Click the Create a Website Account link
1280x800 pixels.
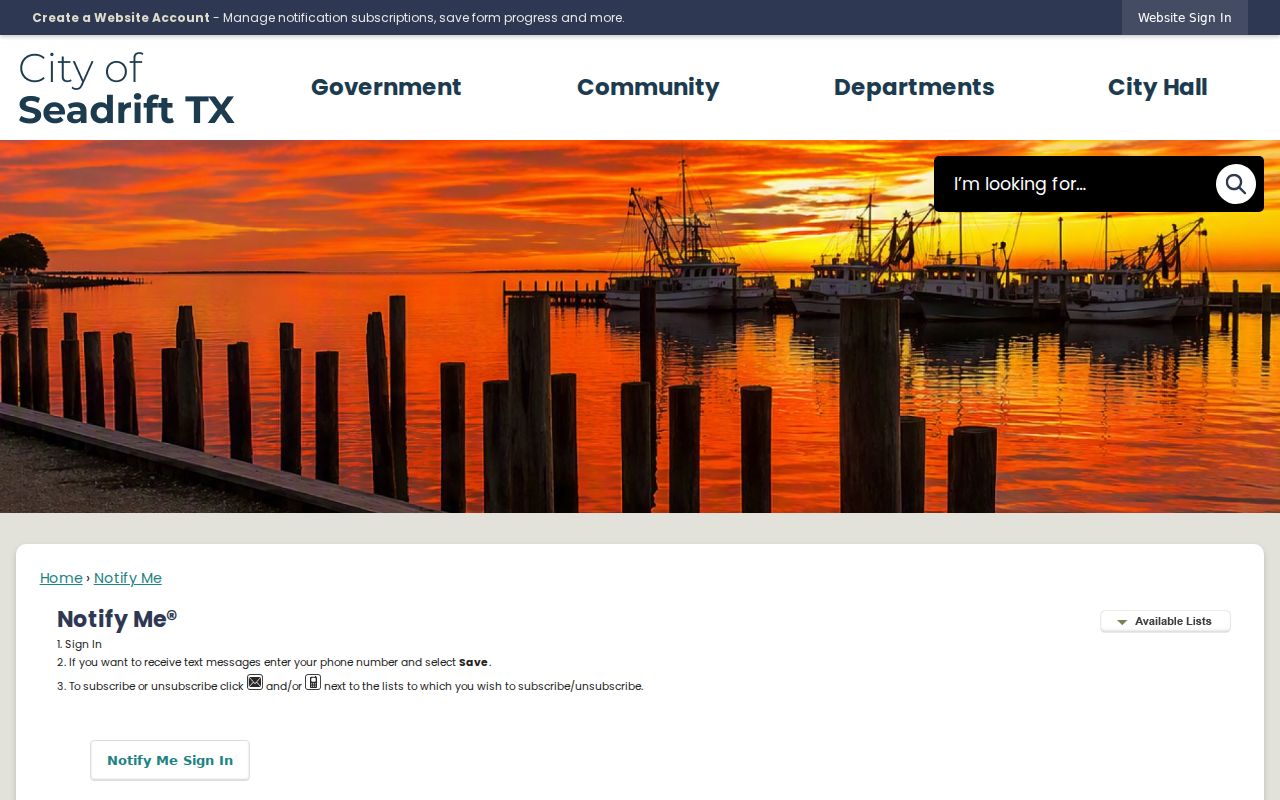[x=121, y=17]
